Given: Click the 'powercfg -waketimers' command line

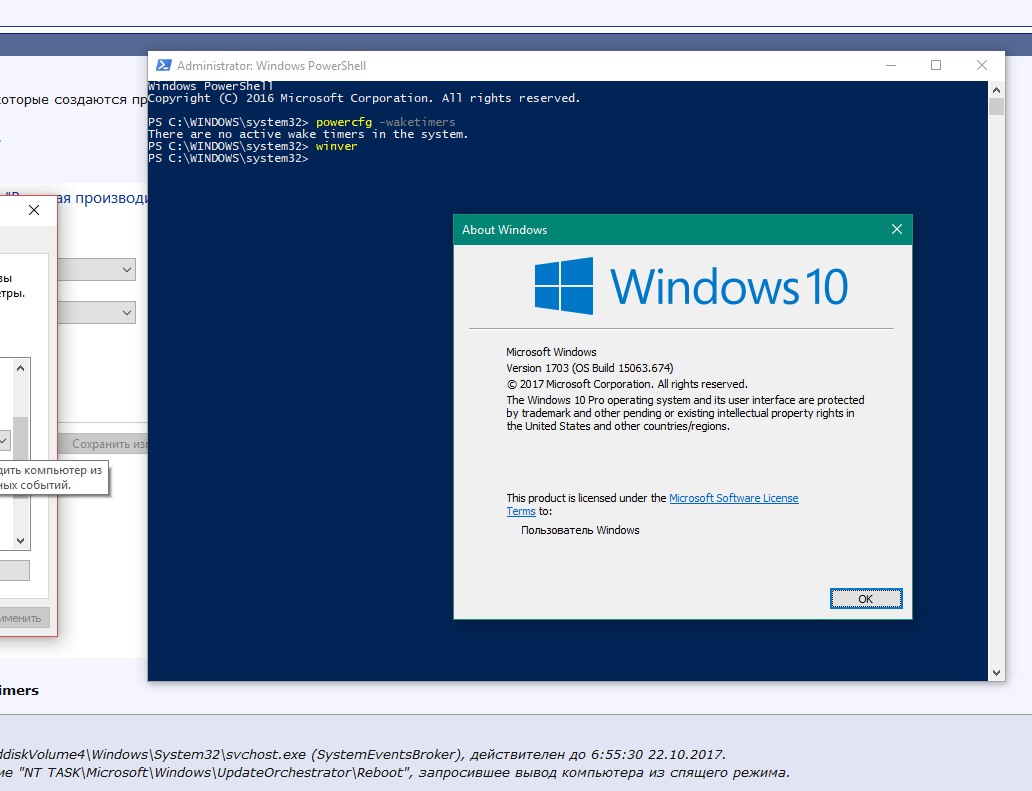Looking at the screenshot, I should pos(385,122).
